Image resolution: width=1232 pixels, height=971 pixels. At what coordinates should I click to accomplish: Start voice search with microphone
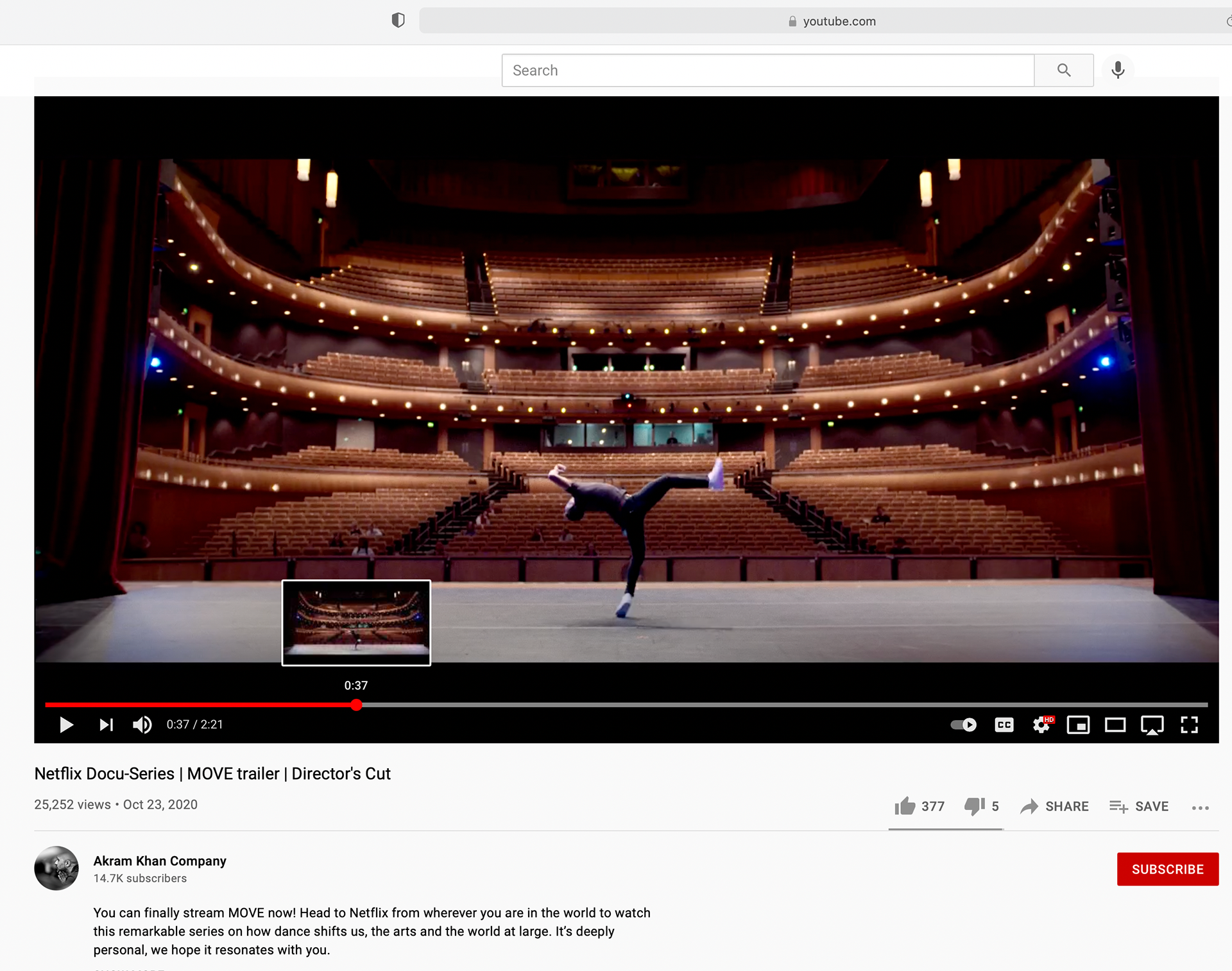pyautogui.click(x=1118, y=70)
